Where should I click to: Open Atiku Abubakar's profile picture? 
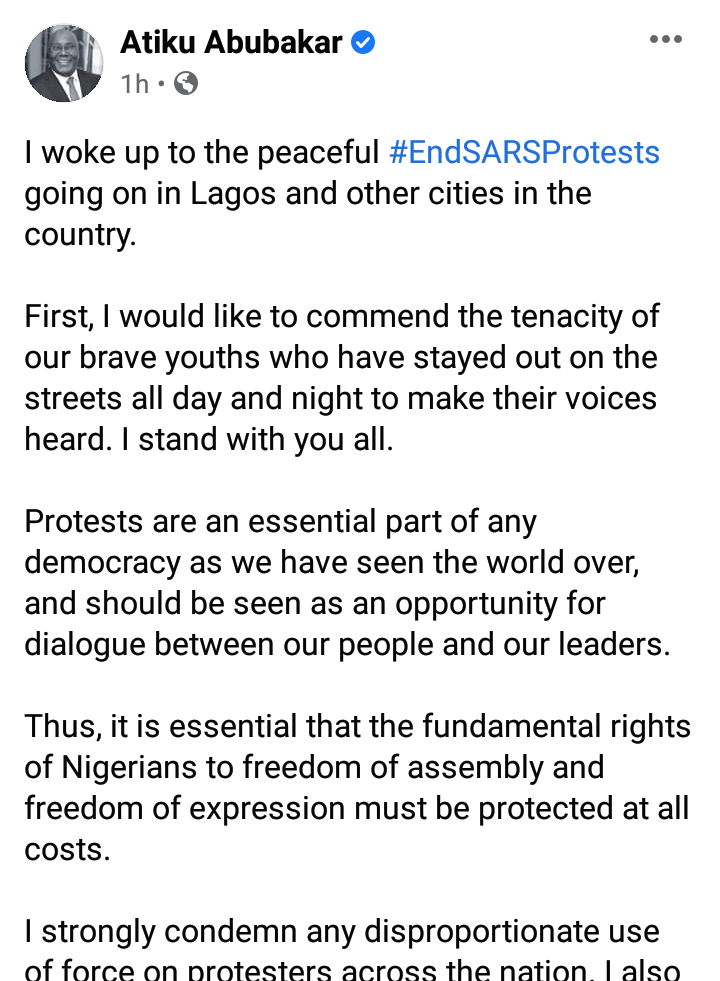65,63
